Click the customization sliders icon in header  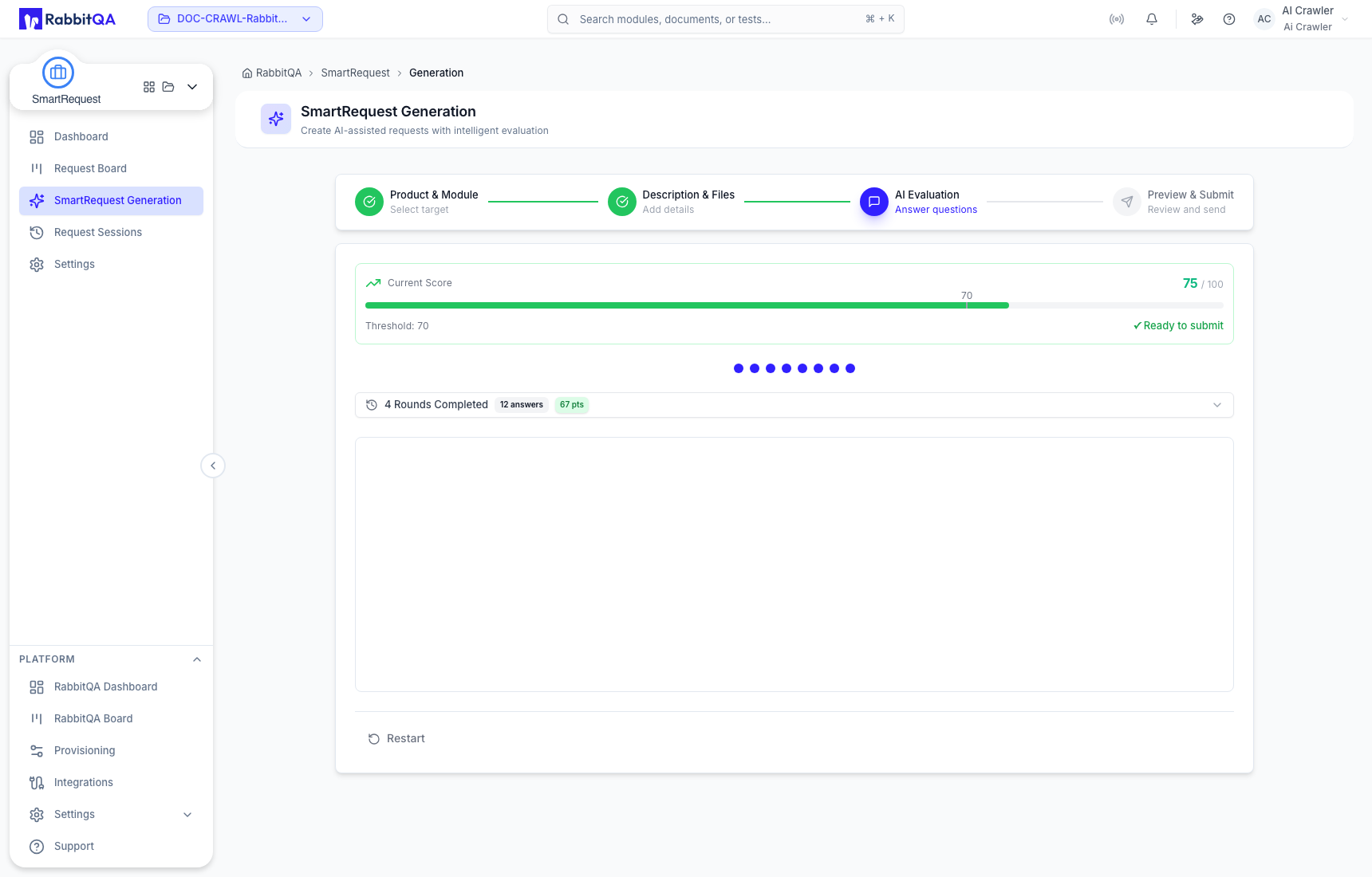(x=1197, y=19)
